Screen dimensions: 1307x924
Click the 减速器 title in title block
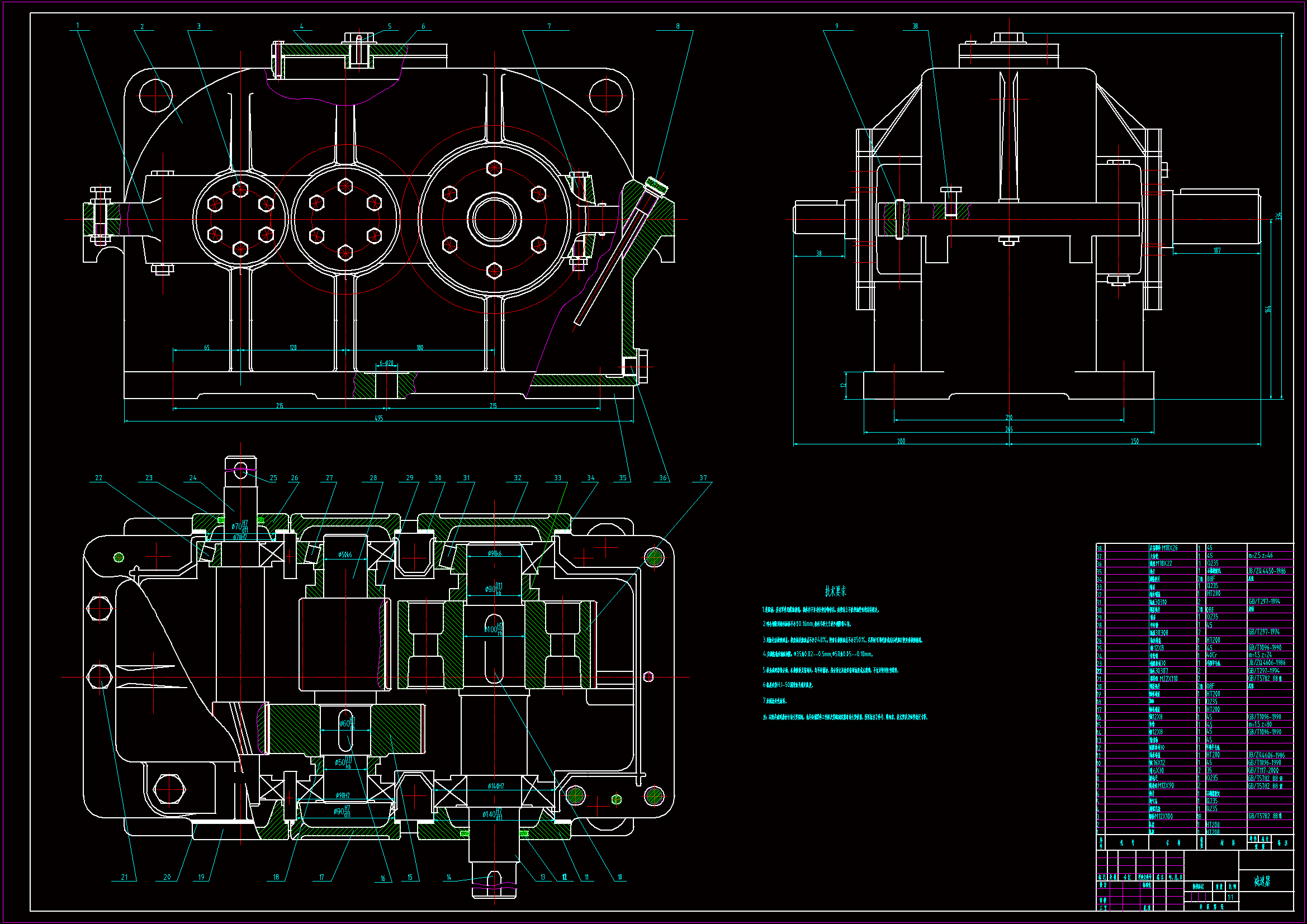click(1263, 882)
